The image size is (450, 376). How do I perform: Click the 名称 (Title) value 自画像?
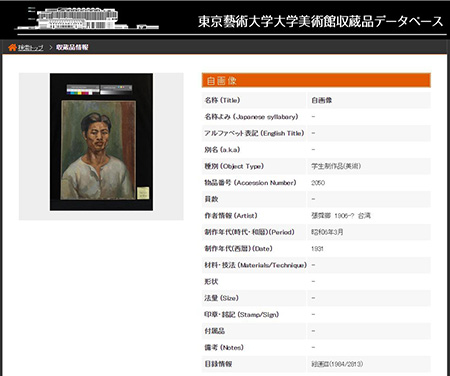[x=322, y=100]
